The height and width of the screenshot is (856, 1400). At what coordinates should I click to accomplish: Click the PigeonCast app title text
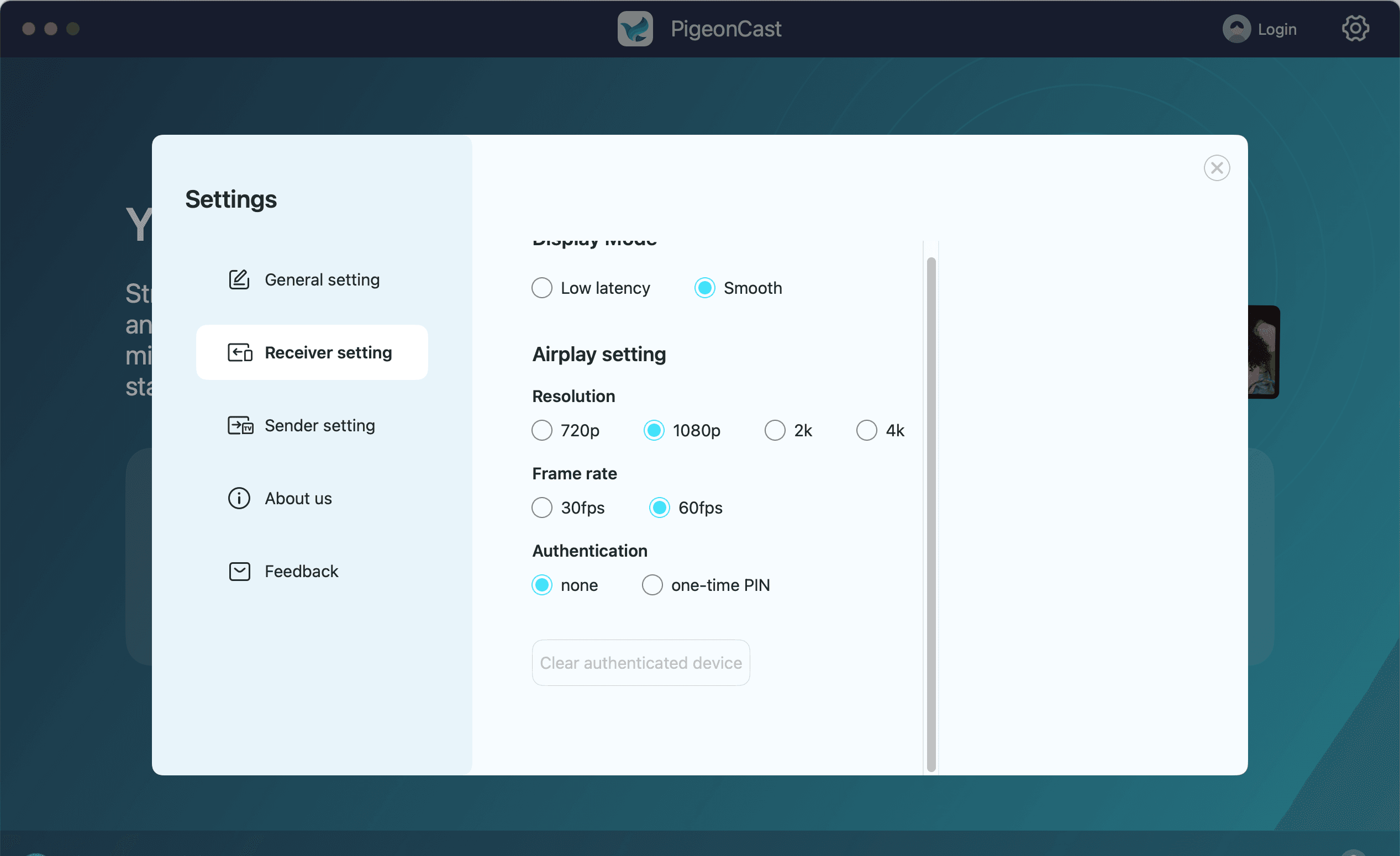[x=725, y=29]
